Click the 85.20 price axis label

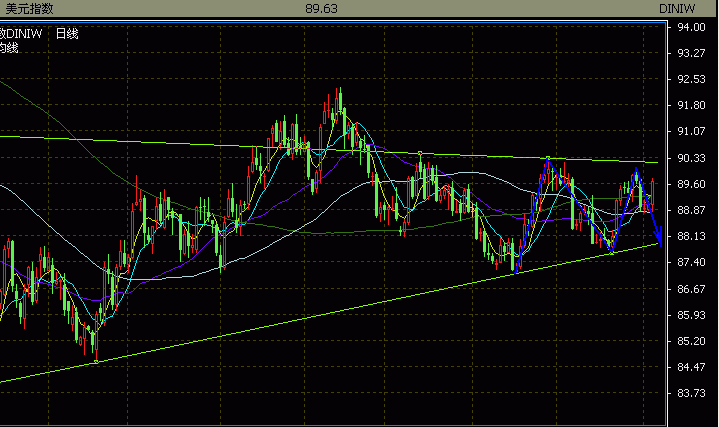691,341
